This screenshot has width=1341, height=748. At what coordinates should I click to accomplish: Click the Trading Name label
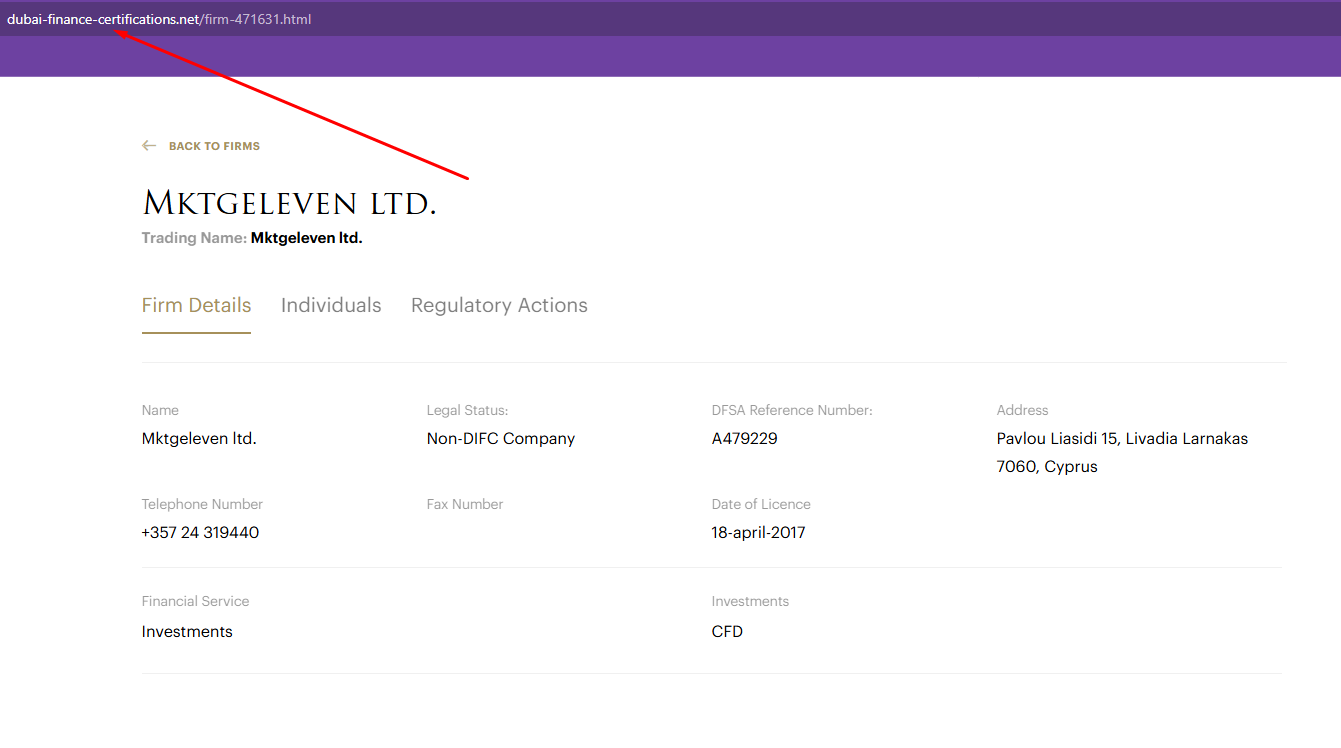coord(194,238)
